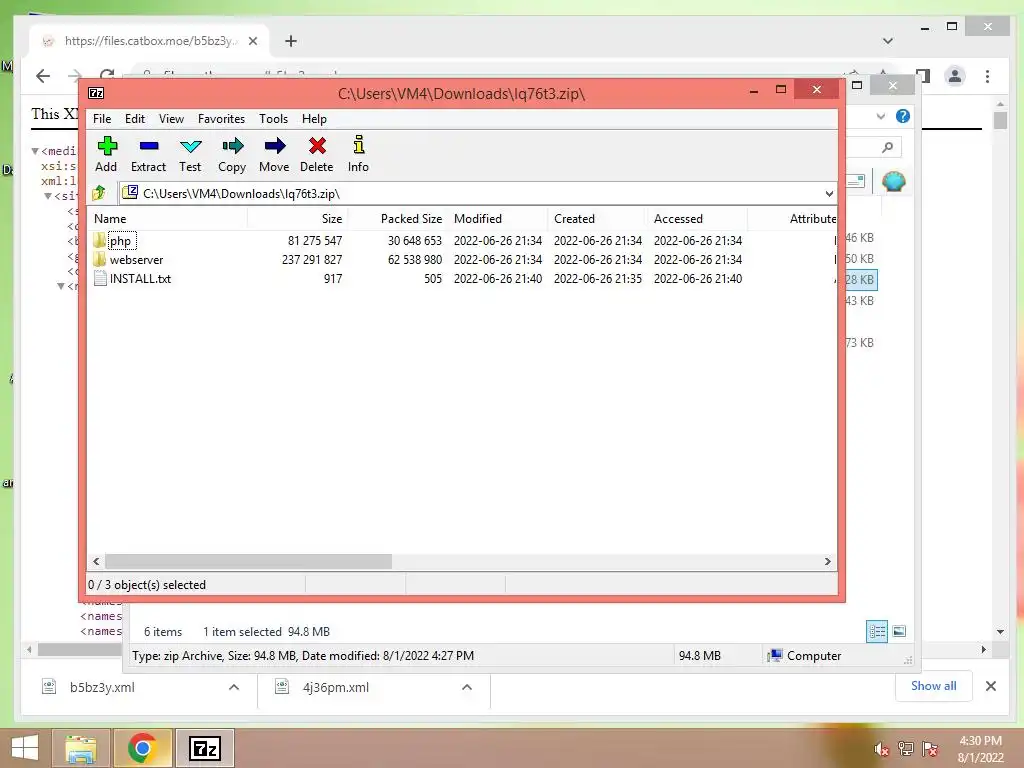The height and width of the screenshot is (768, 1024).
Task: Switch Explorer to large icons view
Action: (899, 631)
